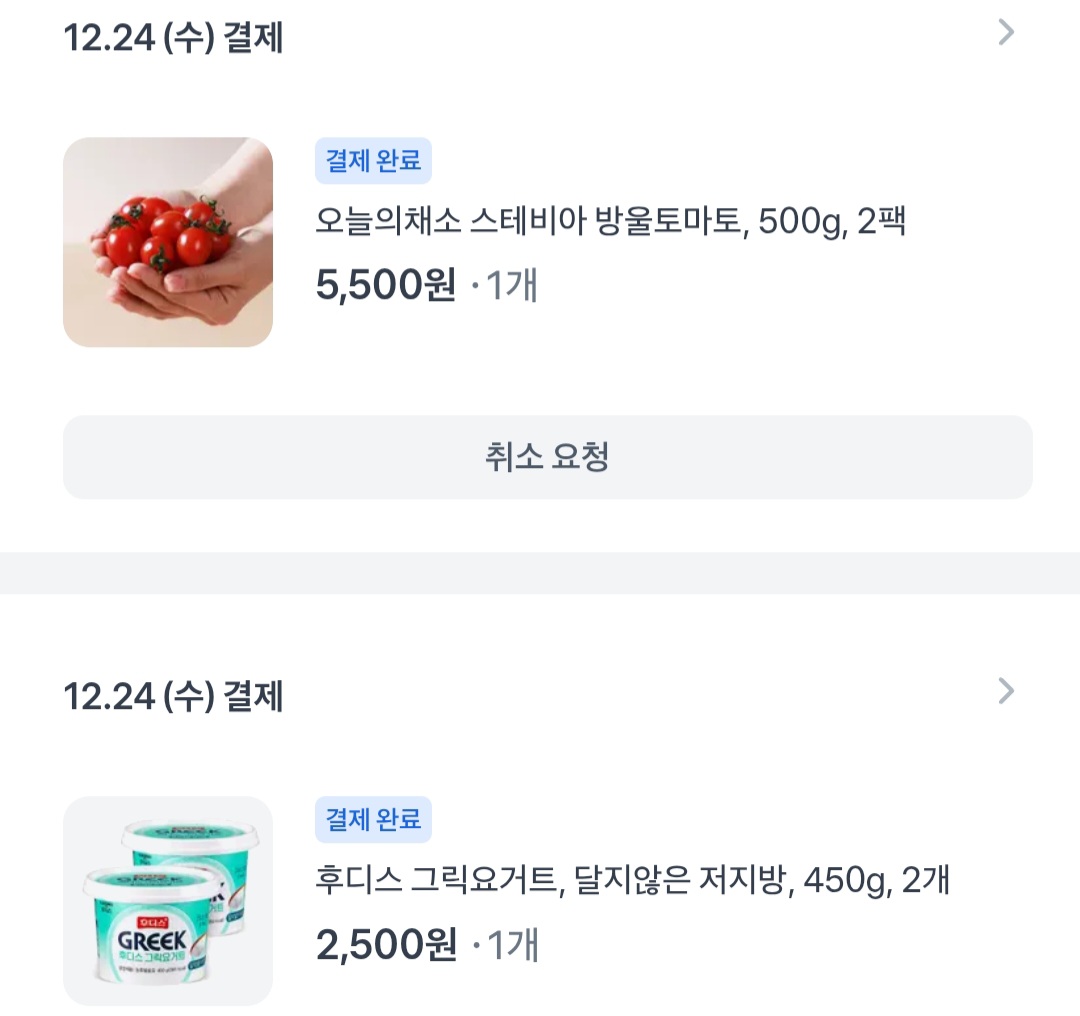Click the Greek yogurt product thumbnail

[167, 901]
